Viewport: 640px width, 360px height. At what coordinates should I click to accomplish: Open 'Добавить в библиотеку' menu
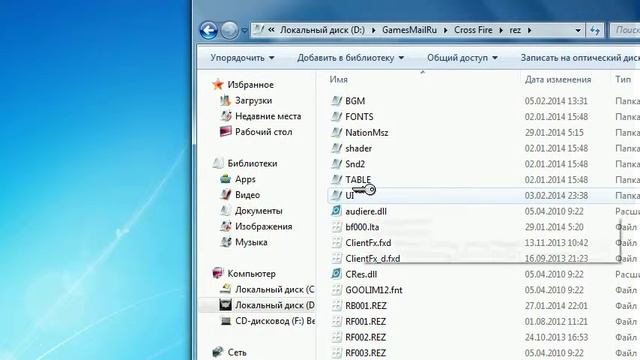350,58
